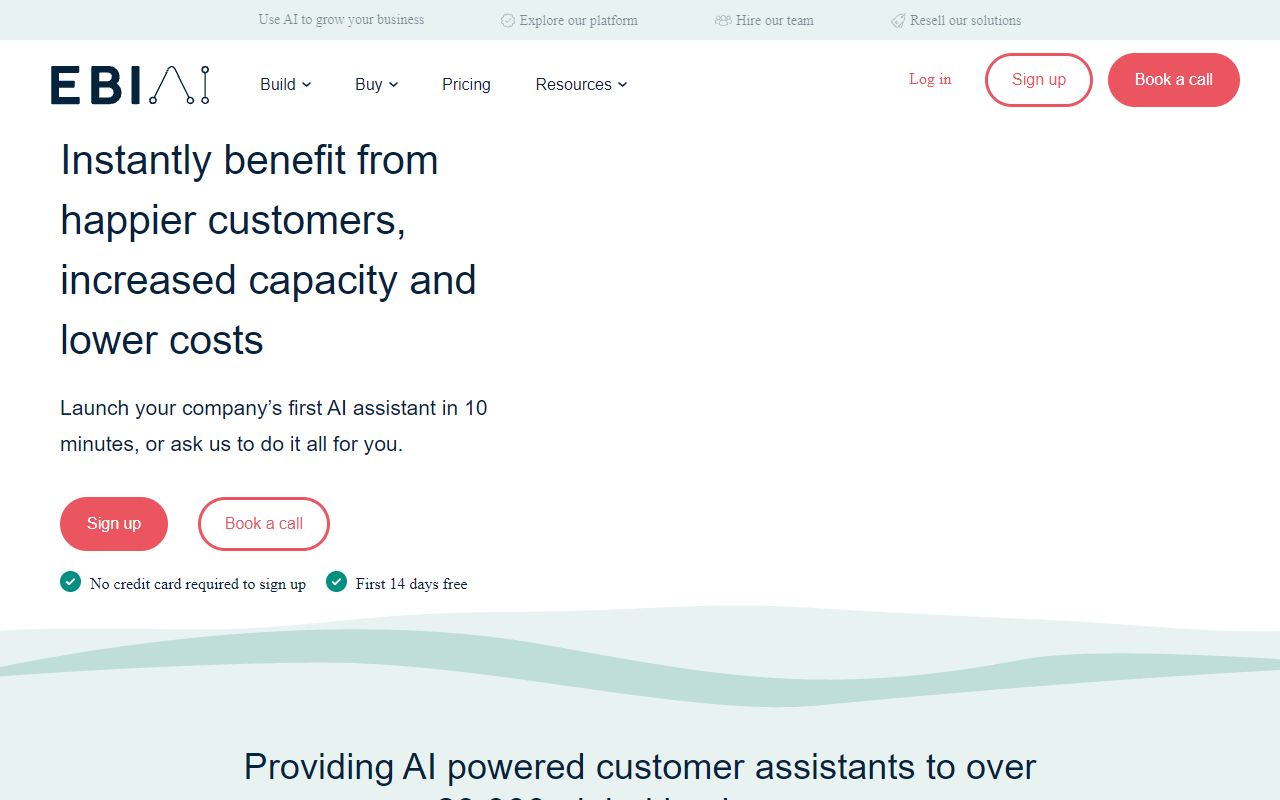Click the green checkmark beside First 14 days free

pyautogui.click(x=336, y=581)
